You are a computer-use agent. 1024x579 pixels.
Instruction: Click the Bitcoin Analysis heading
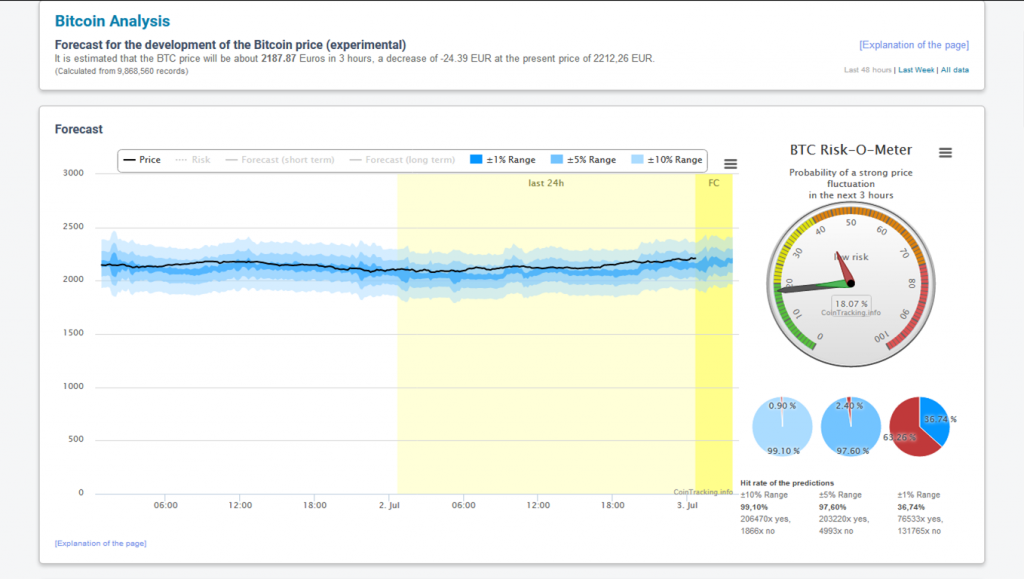[112, 21]
